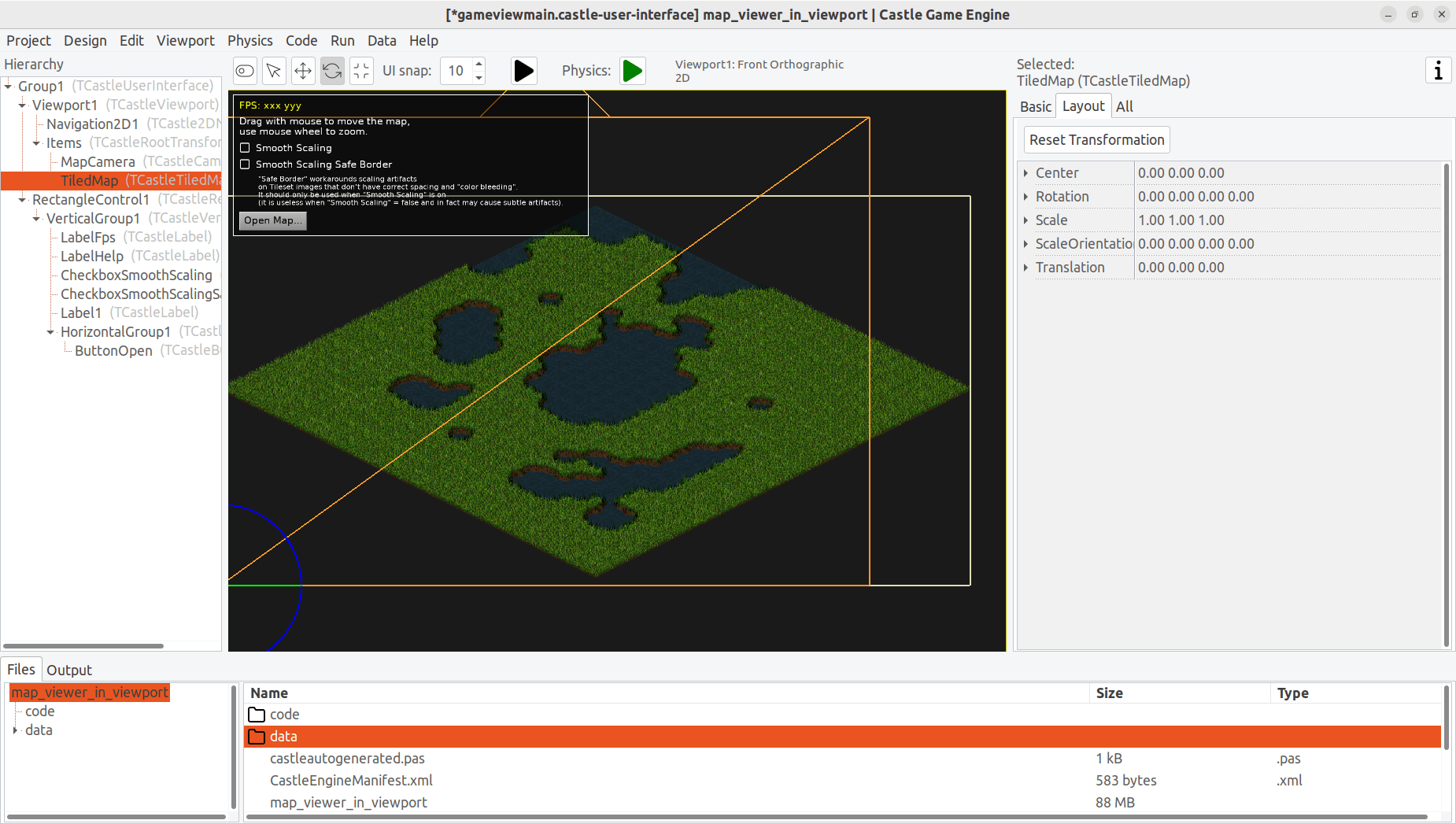Click the Hierarchy horizontal scrollbar

[x=84, y=646]
